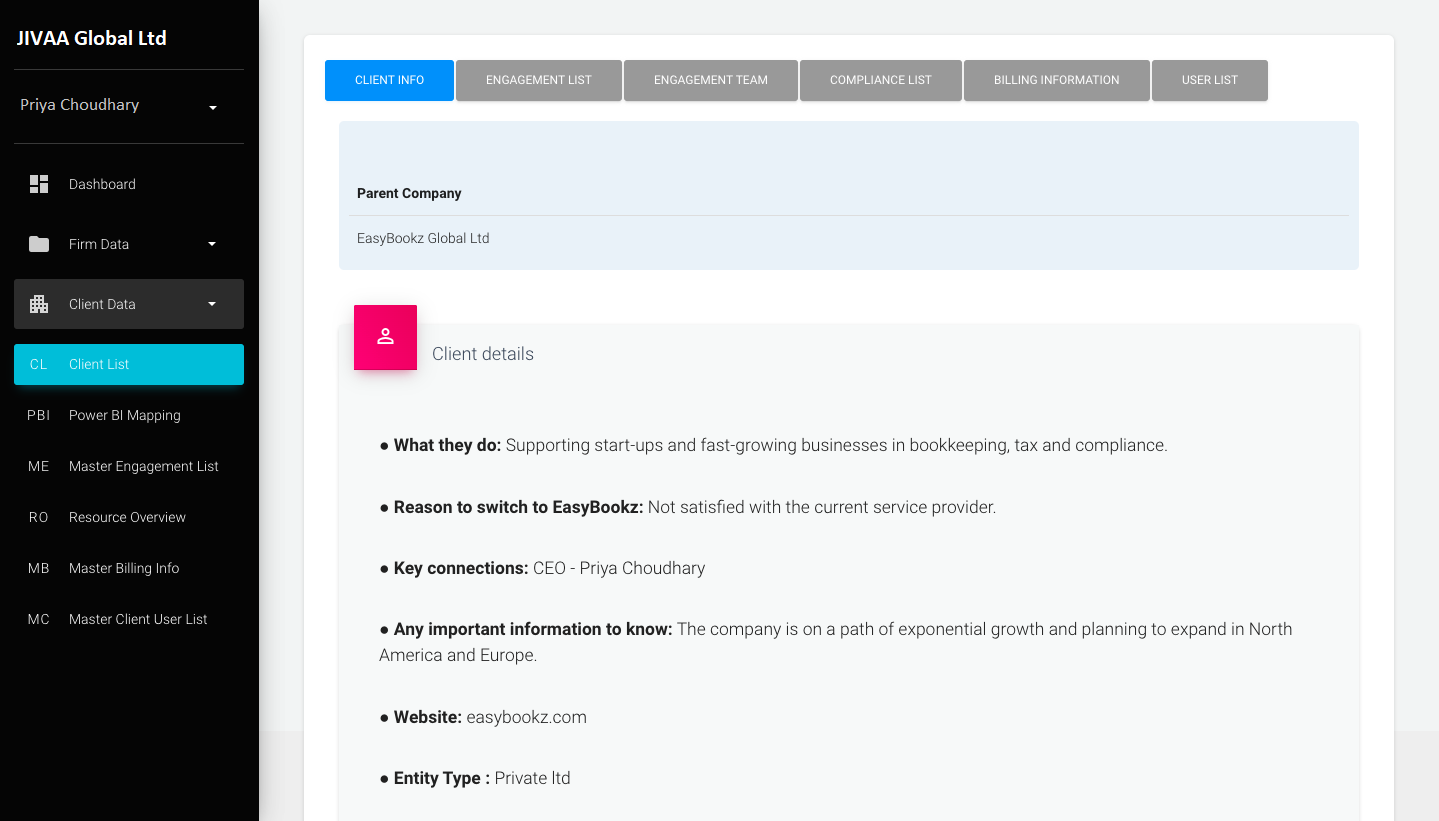Screen dimensions: 1439x821
Task: Click the JIVAA Global Ltd title
Action: 91,38
